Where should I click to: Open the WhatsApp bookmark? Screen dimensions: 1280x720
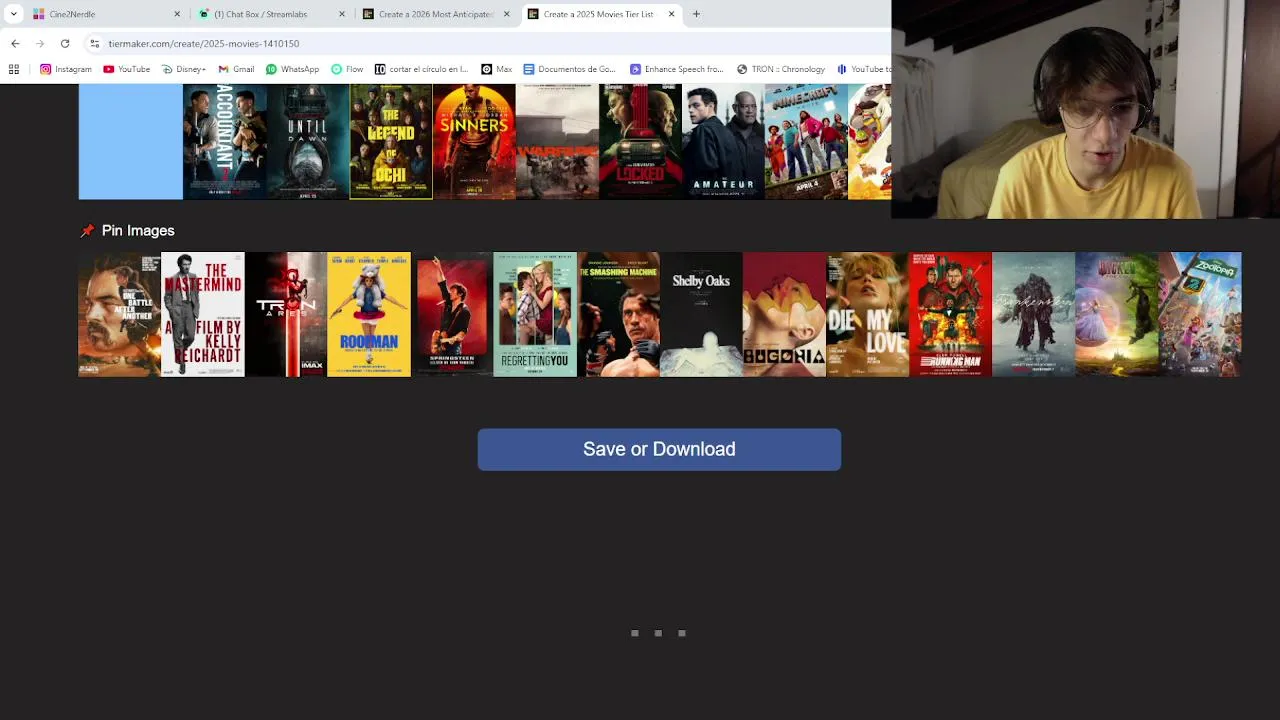pyautogui.click(x=292, y=69)
